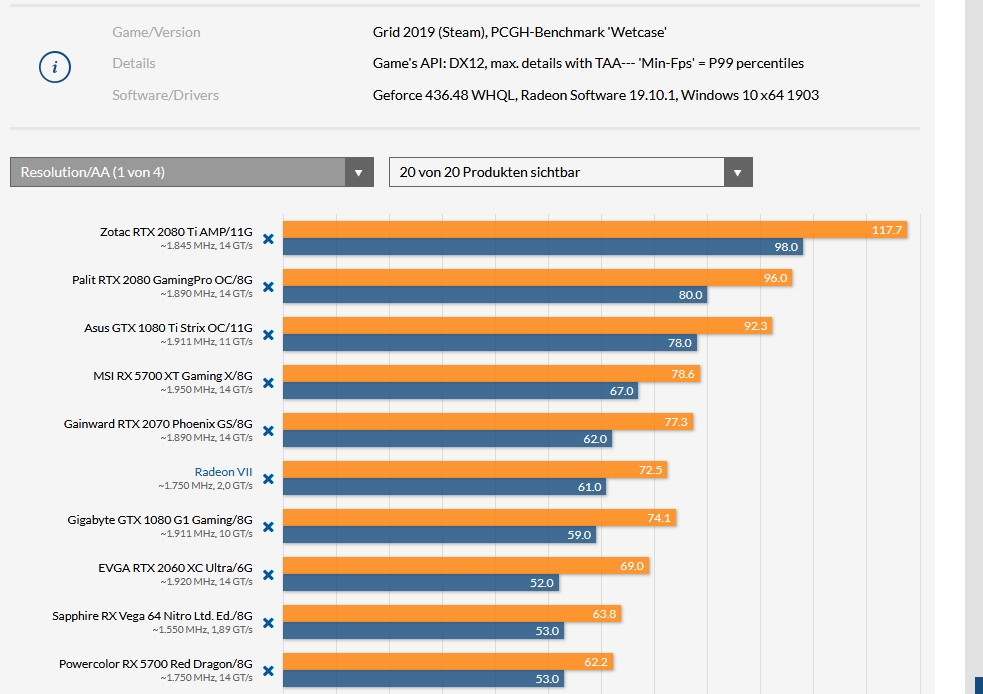Remove MSI RX 5700 XT via X icon

click(x=268, y=383)
